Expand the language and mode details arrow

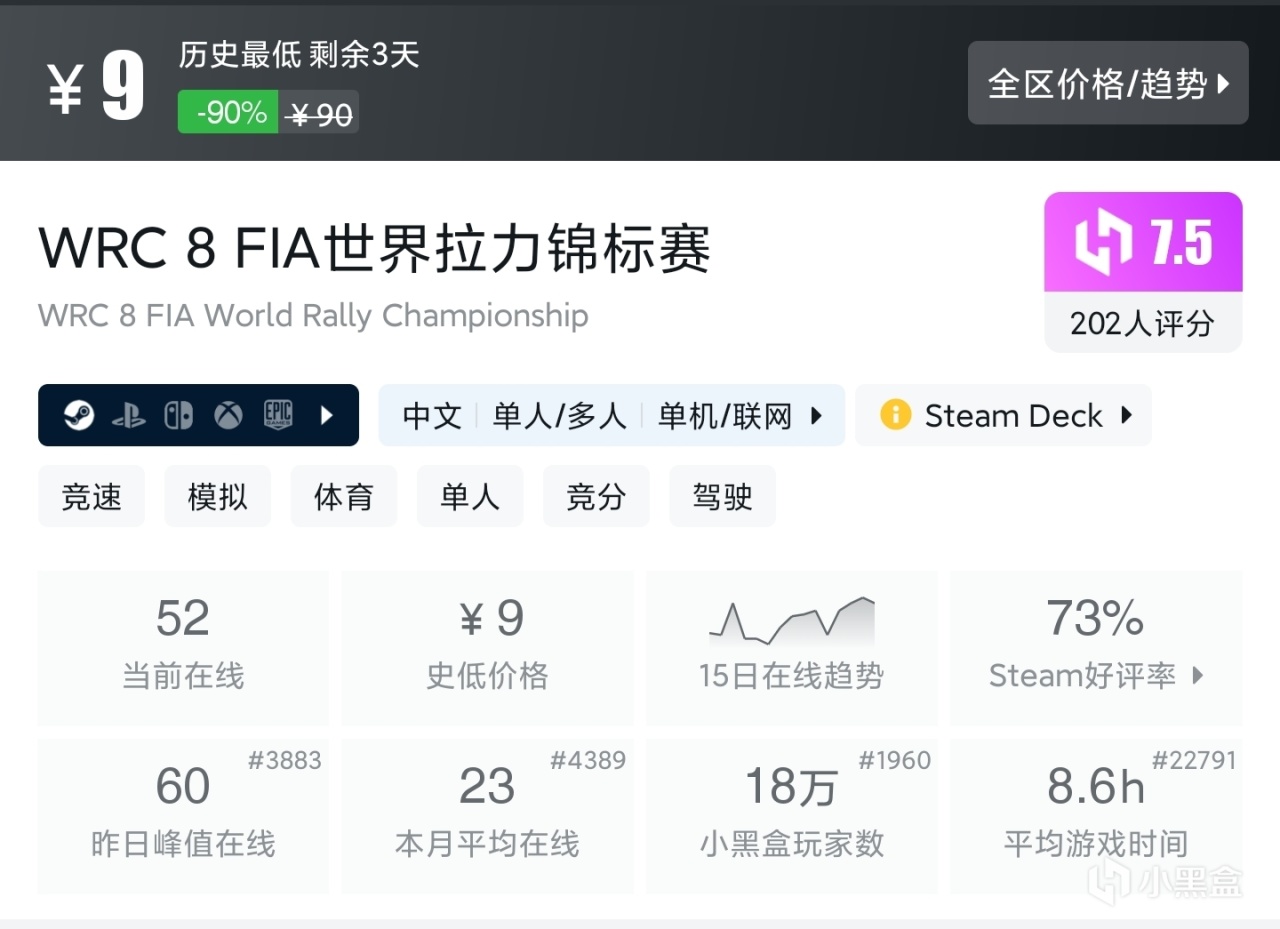(816, 415)
